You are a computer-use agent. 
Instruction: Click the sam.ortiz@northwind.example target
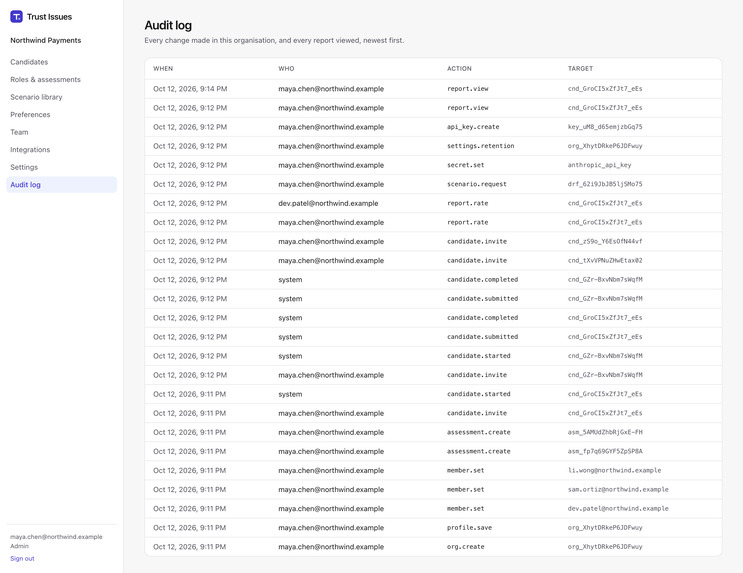(618, 489)
